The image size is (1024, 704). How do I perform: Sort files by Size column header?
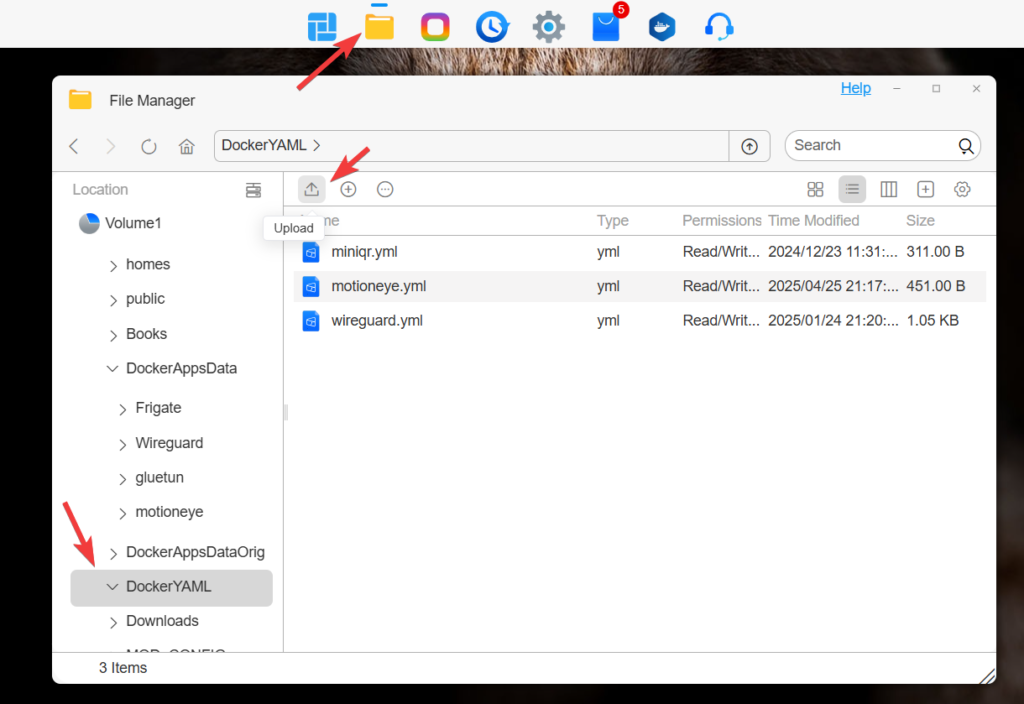[920, 220]
